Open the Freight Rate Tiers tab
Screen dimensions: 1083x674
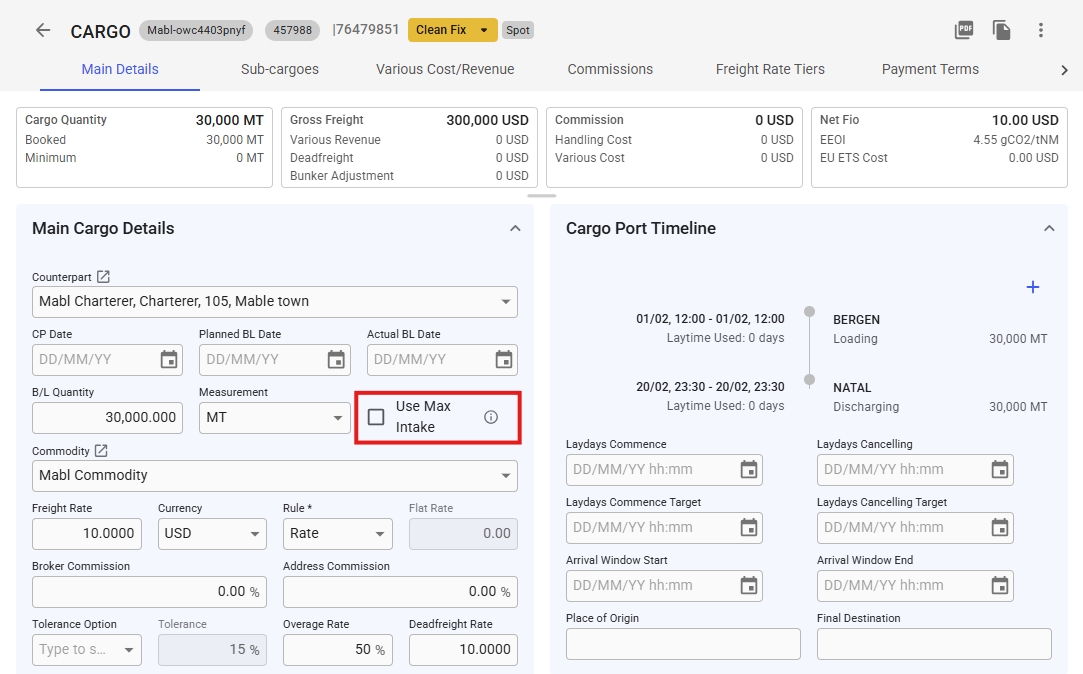coord(770,70)
